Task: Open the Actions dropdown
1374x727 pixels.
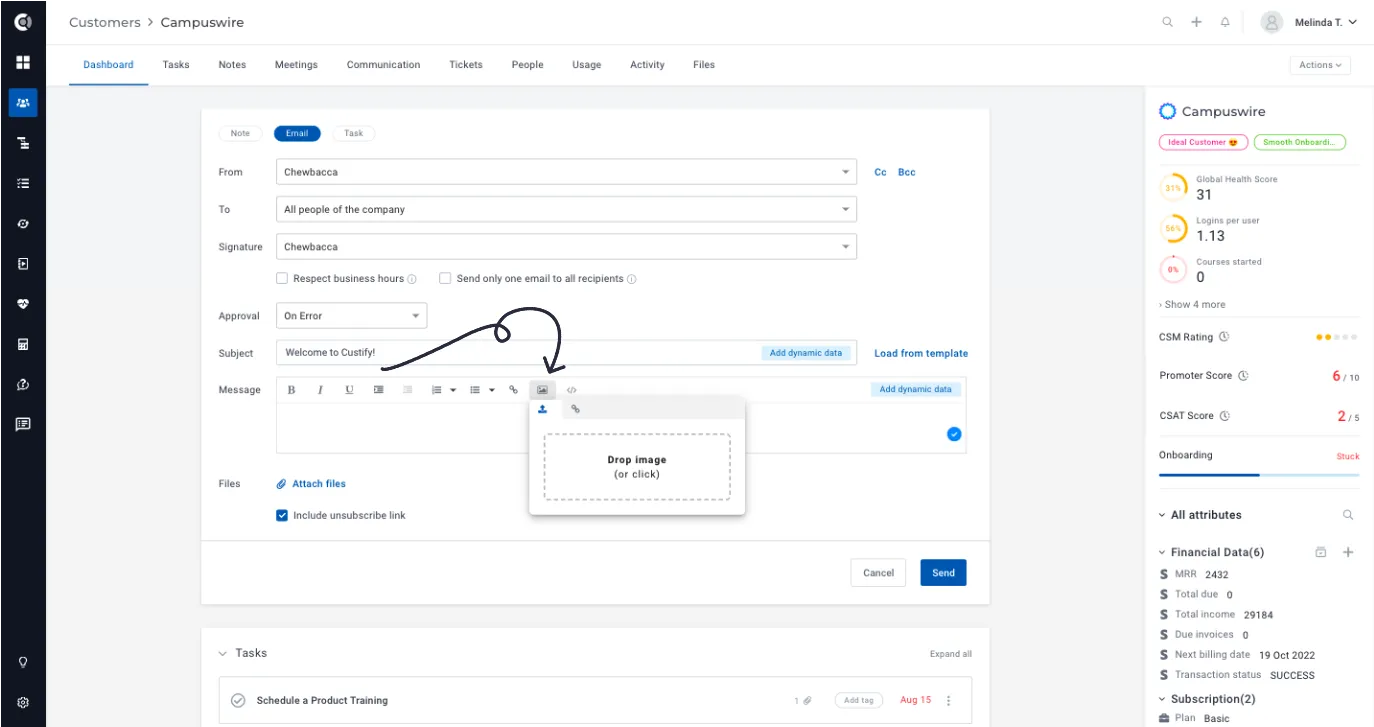Action: pos(1320,65)
